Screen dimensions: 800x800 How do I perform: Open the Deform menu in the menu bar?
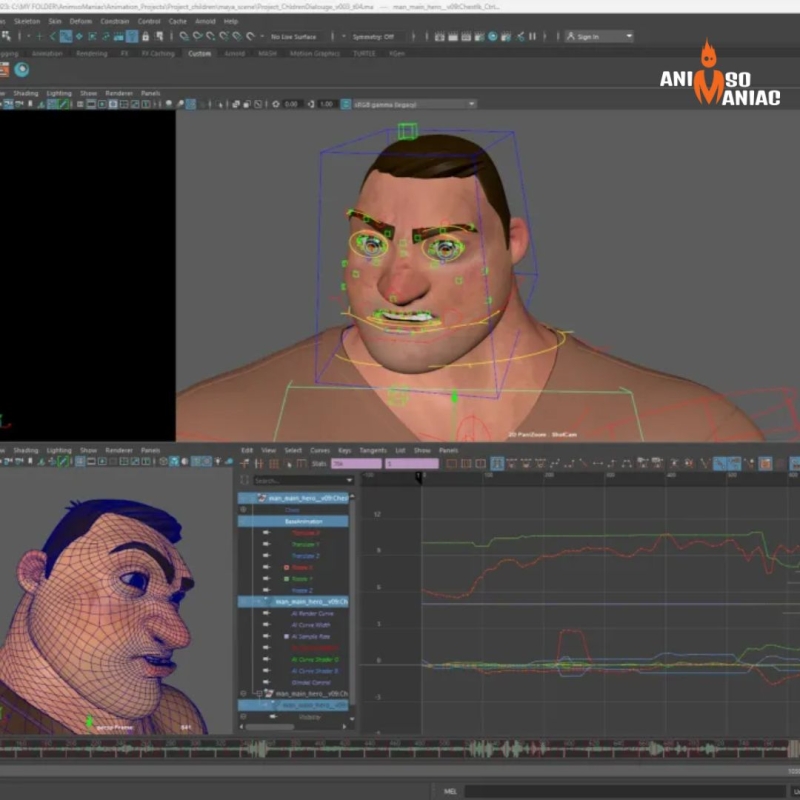[80, 21]
